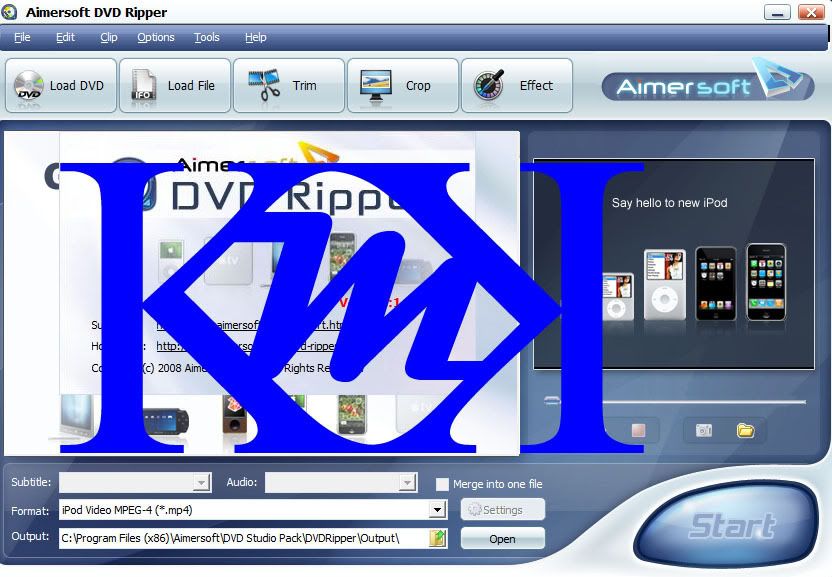The width and height of the screenshot is (832, 577).
Task: Open the snapshot folder below the preview
Action: point(746,430)
